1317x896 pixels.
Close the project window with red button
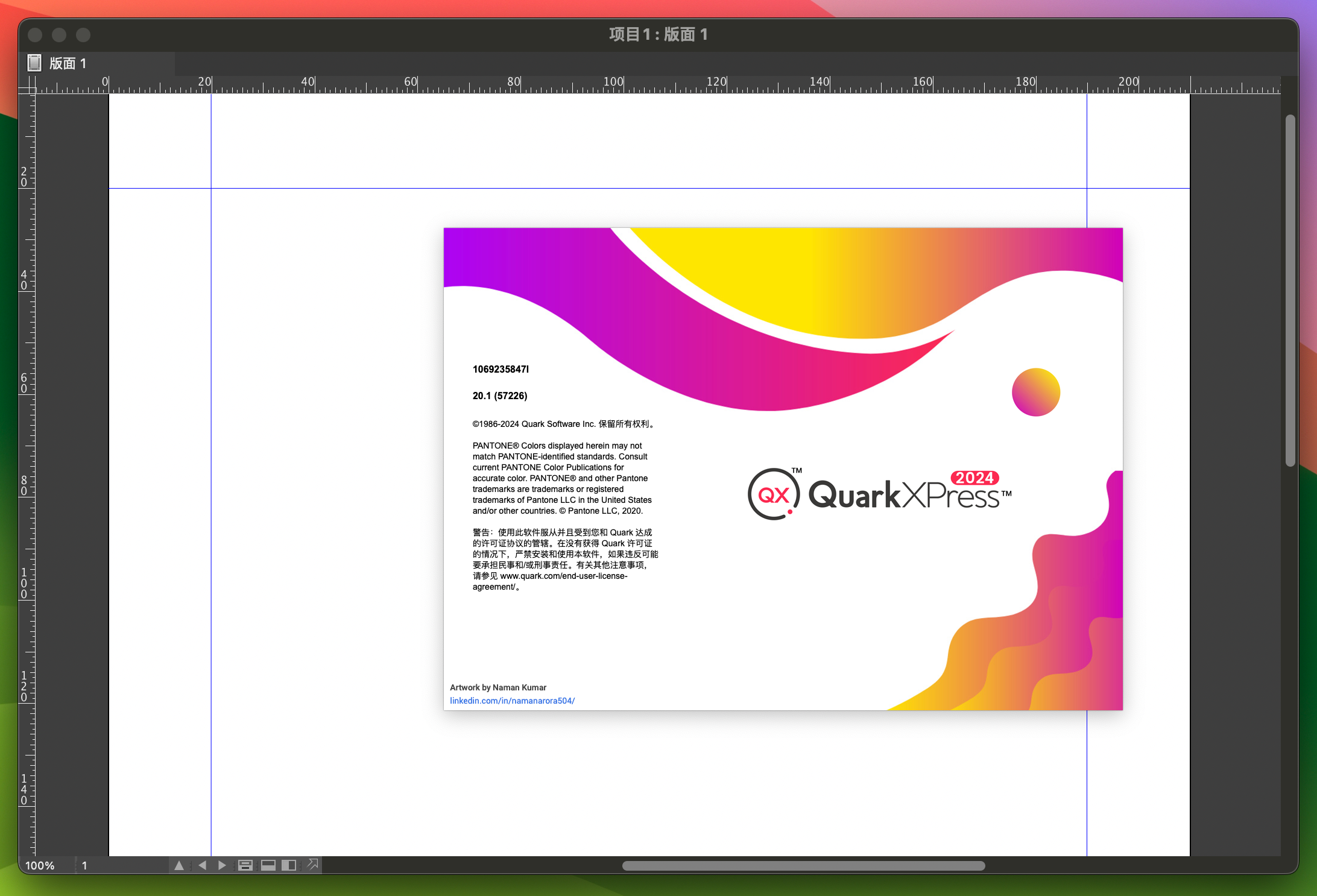point(35,35)
